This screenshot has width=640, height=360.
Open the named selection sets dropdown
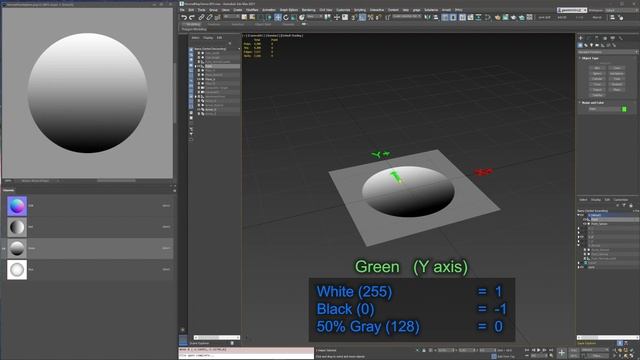407,17
